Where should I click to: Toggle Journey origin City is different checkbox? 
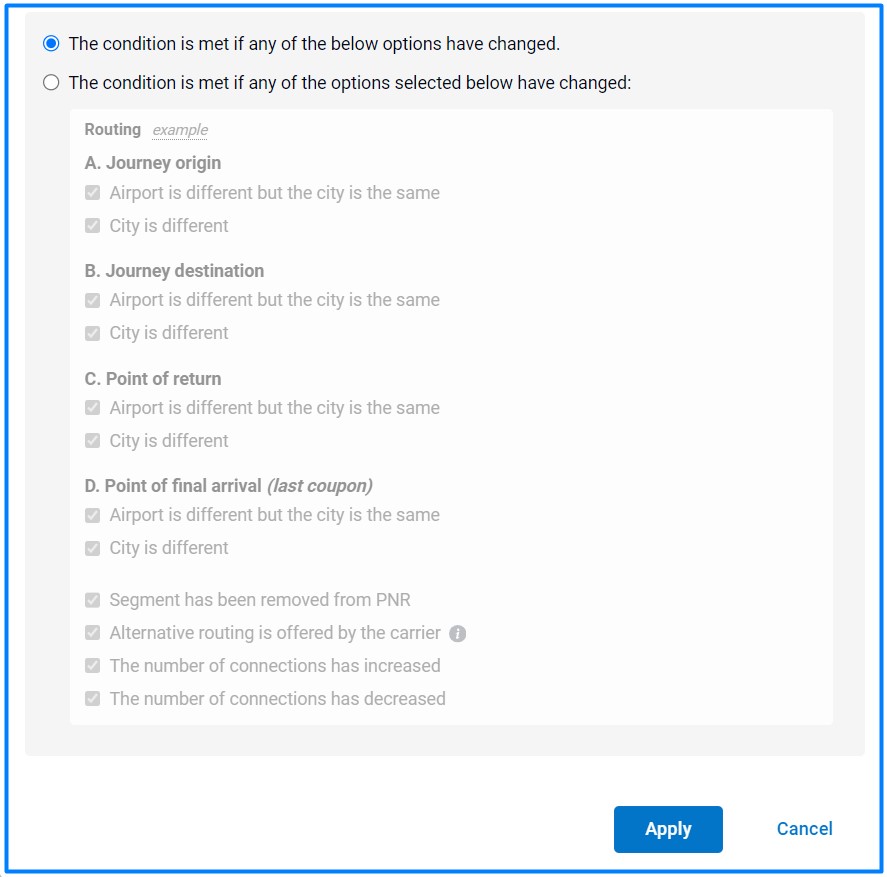click(93, 226)
